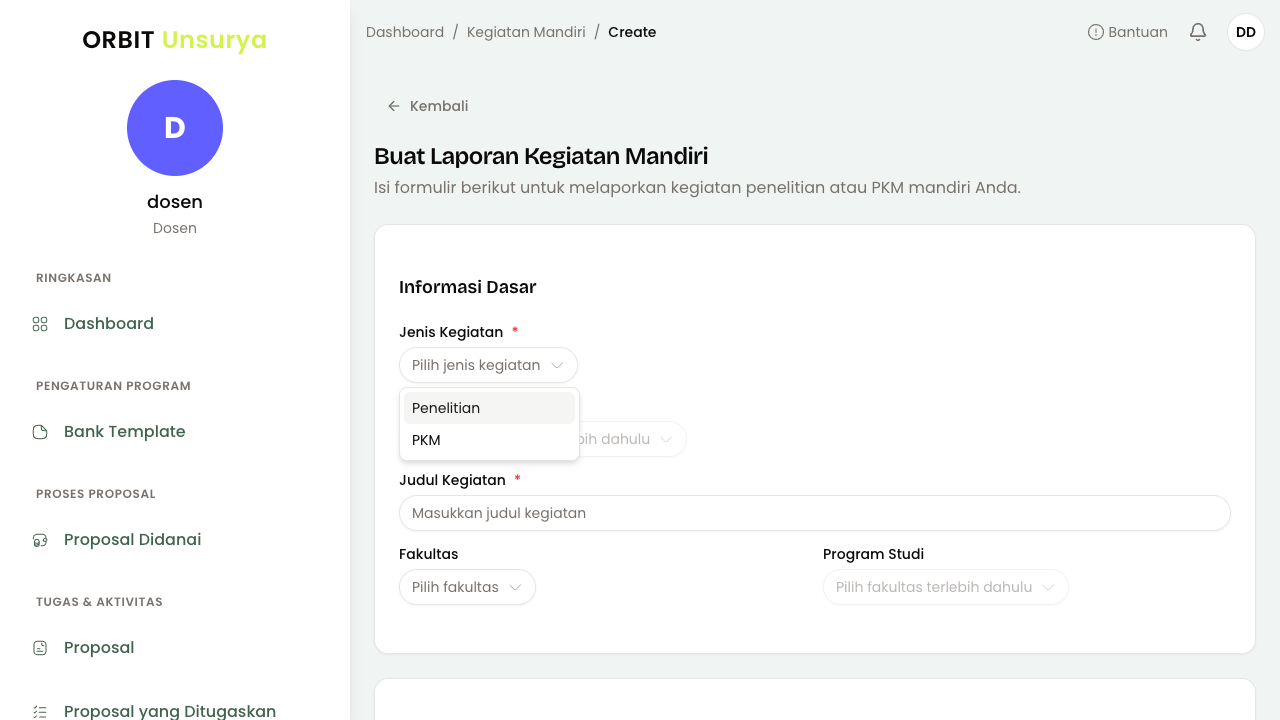Open the Pilih jenis kegiatan dropdown
1280x720 pixels.
pyautogui.click(x=488, y=365)
